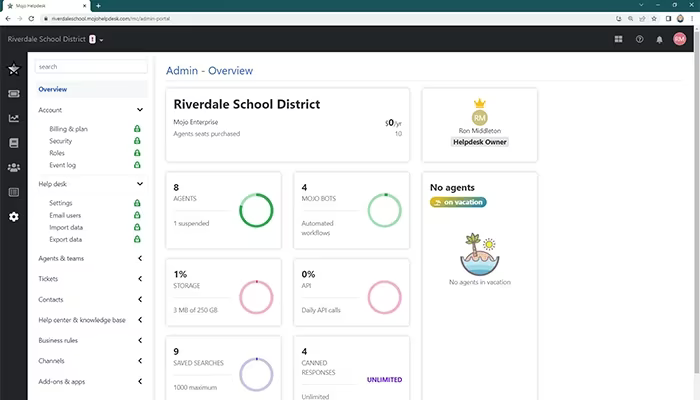Open the tickets icon in left rail
The height and width of the screenshot is (400, 700).
(x=14, y=94)
